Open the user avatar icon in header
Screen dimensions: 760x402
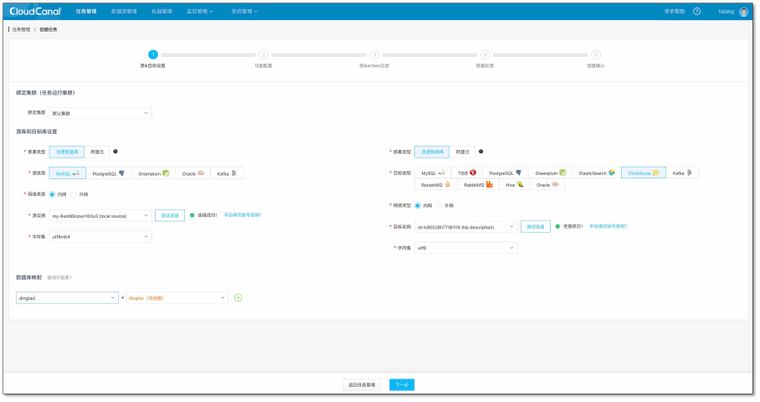[x=744, y=12]
